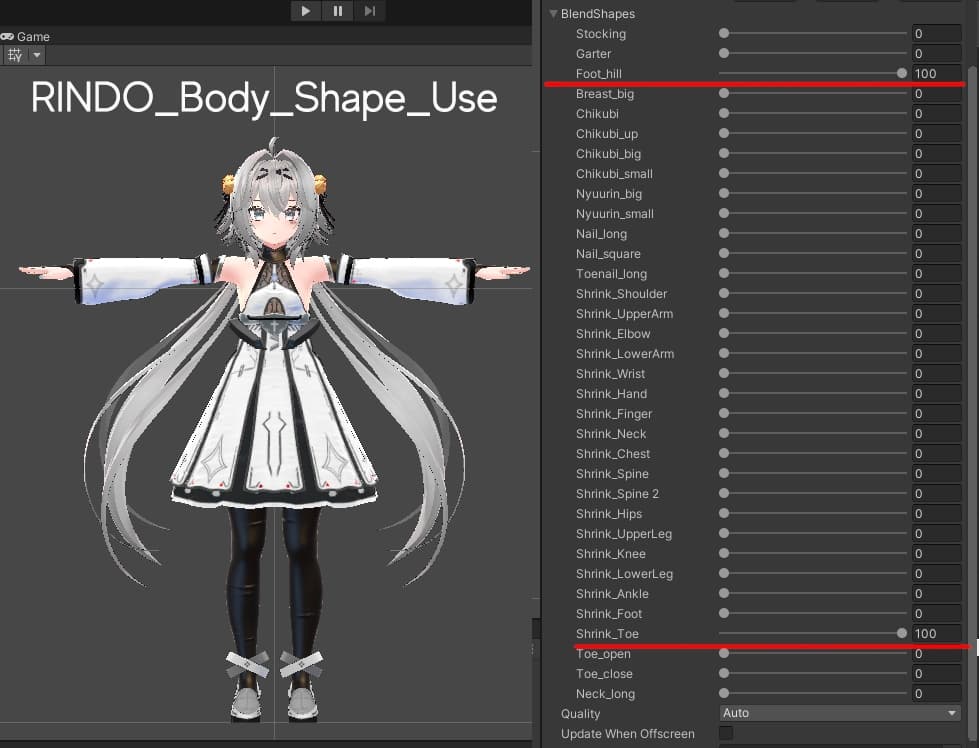This screenshot has width=979, height=748.
Task: Click the Inspector vertical scrollbar
Action: pyautogui.click(x=972, y=300)
